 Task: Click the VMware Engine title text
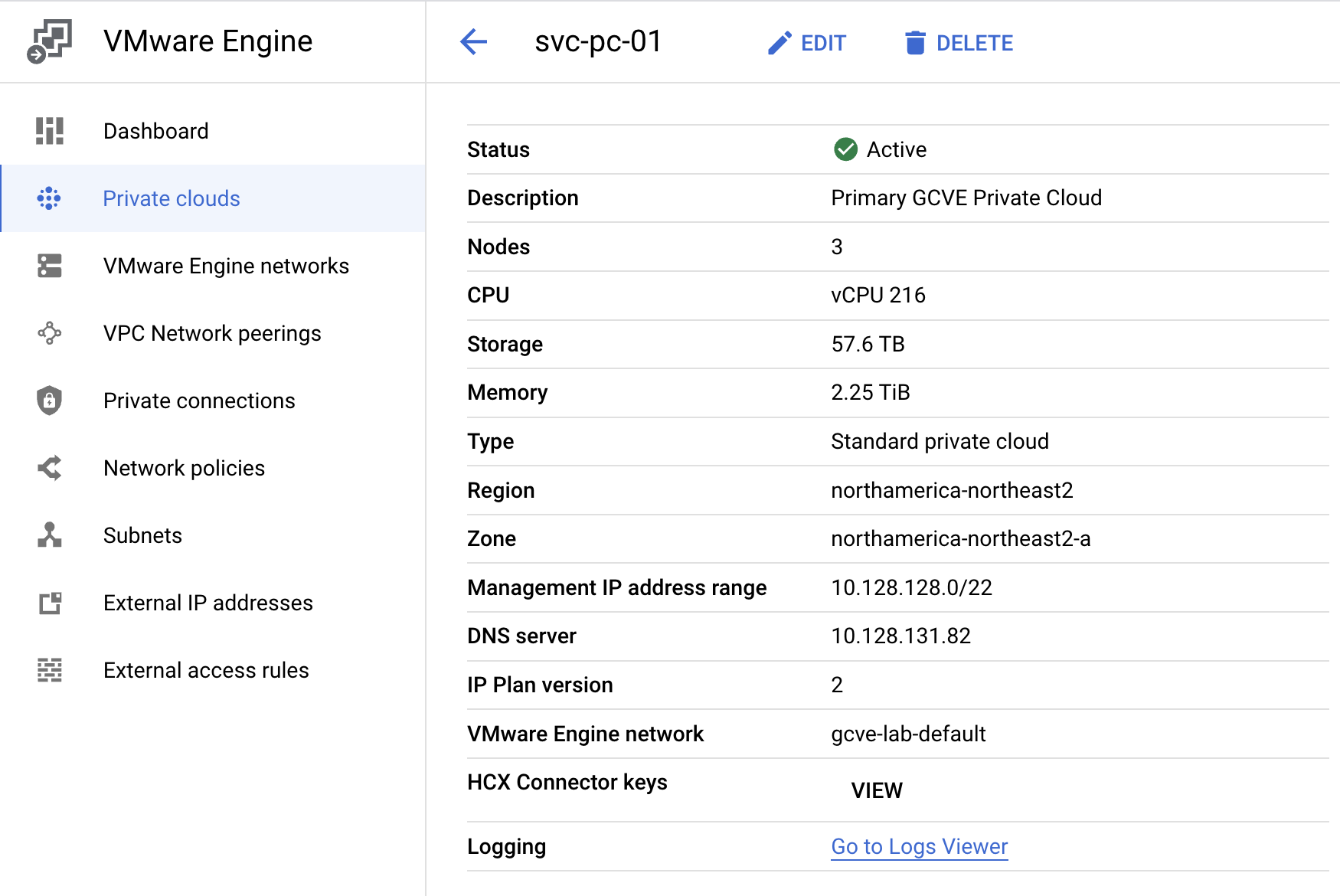[208, 41]
